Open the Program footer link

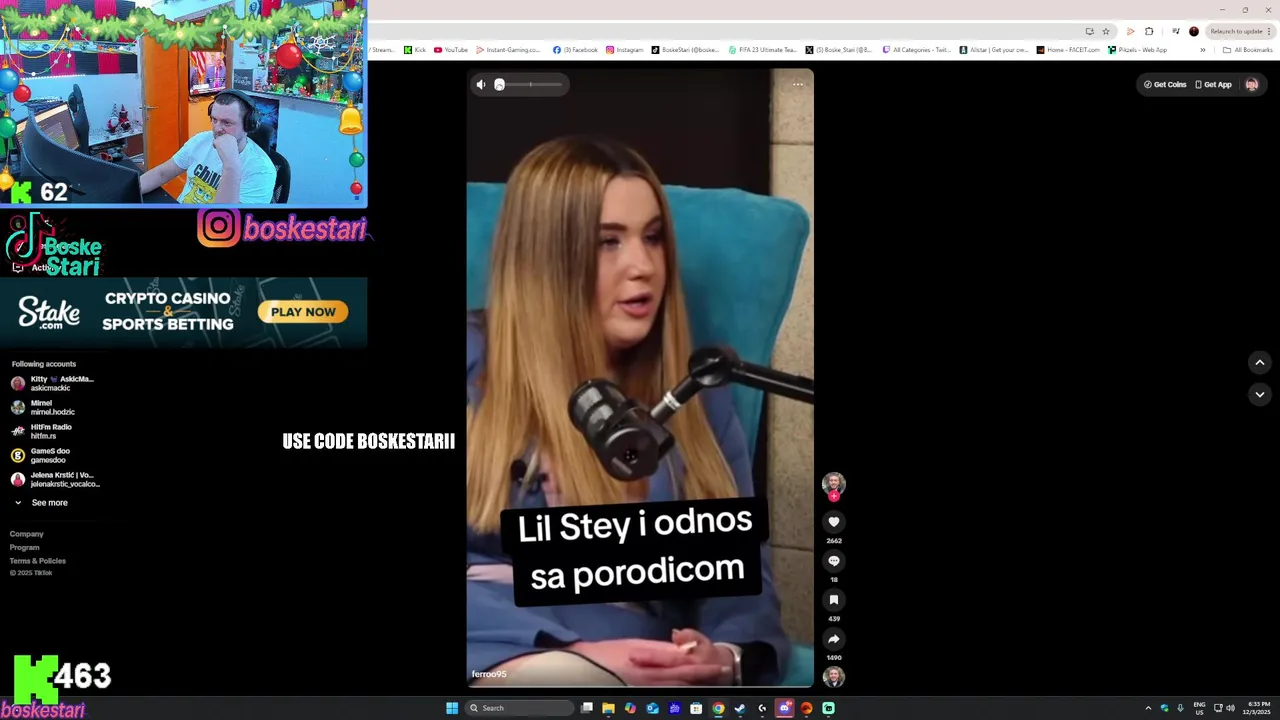(25, 547)
